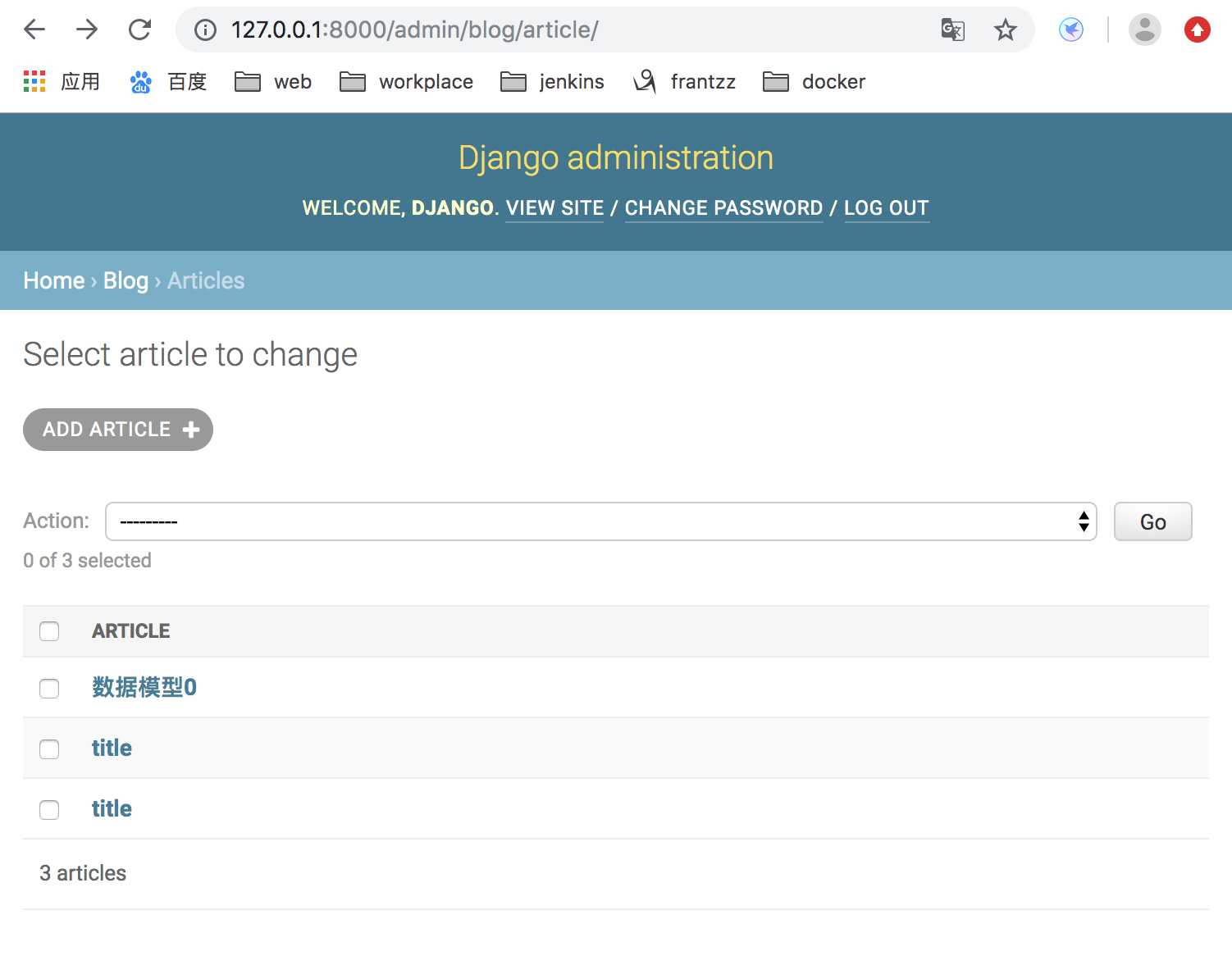
Task: Open the docker bookmarks folder
Action: pyautogui.click(x=814, y=81)
